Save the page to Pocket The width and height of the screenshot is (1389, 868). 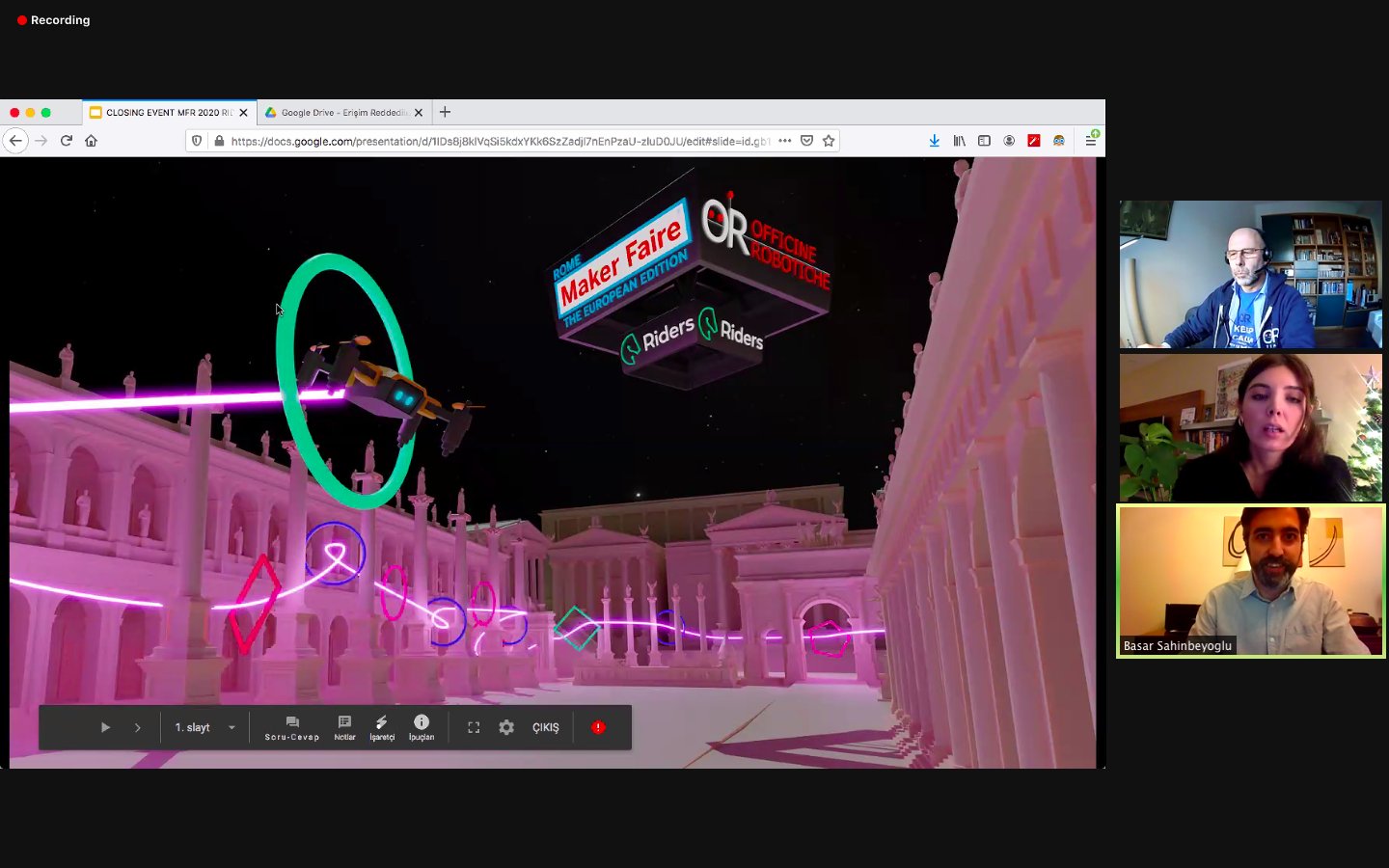(x=806, y=141)
